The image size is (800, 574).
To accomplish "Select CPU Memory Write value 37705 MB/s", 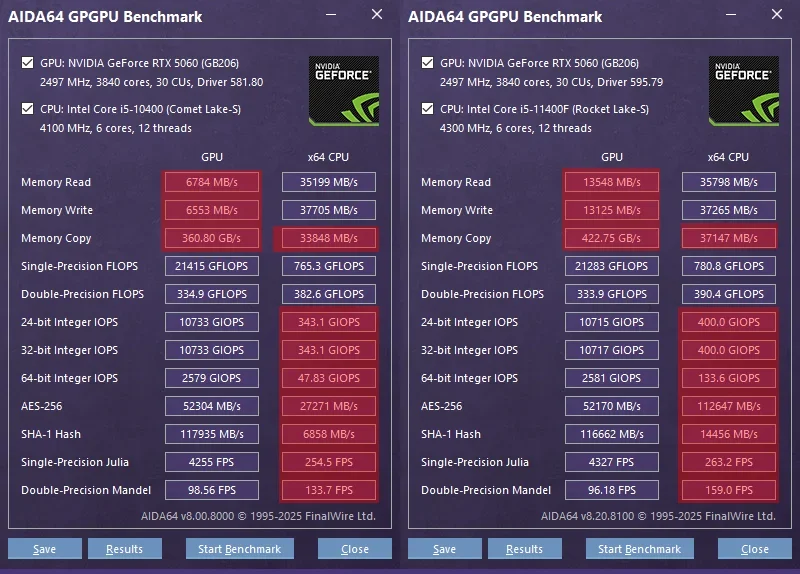I will pos(329,210).
